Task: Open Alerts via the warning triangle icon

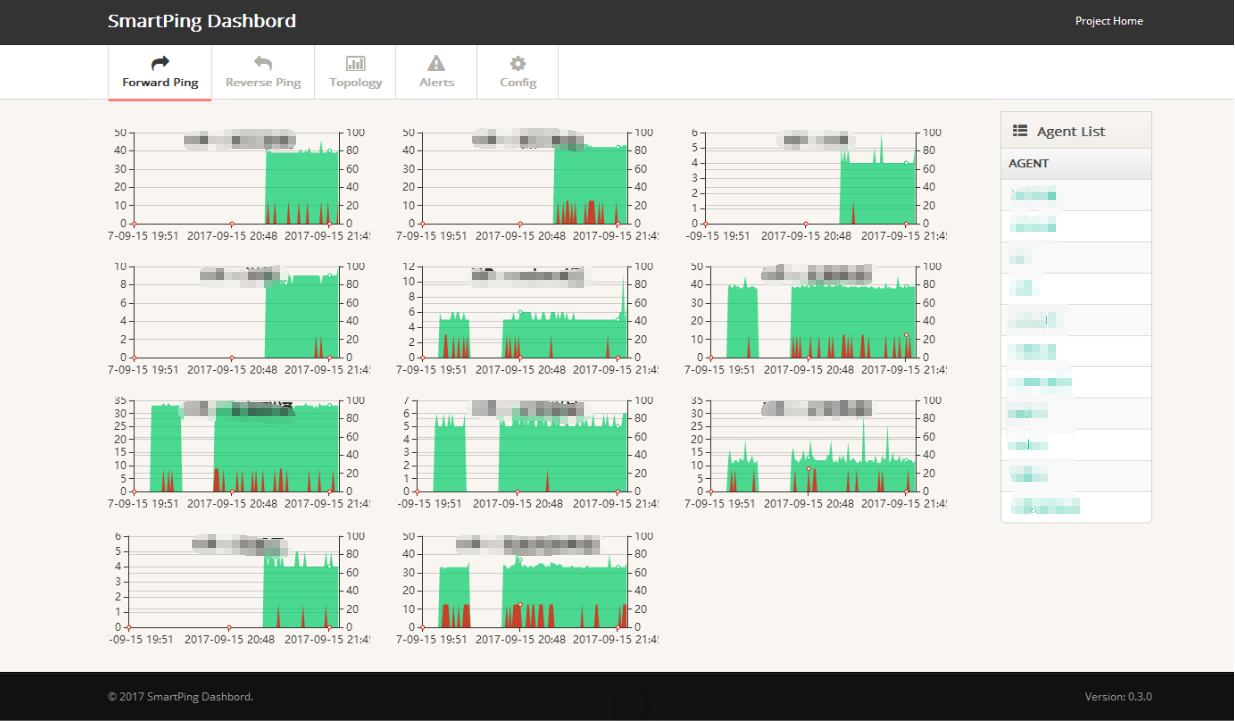Action: click(436, 63)
